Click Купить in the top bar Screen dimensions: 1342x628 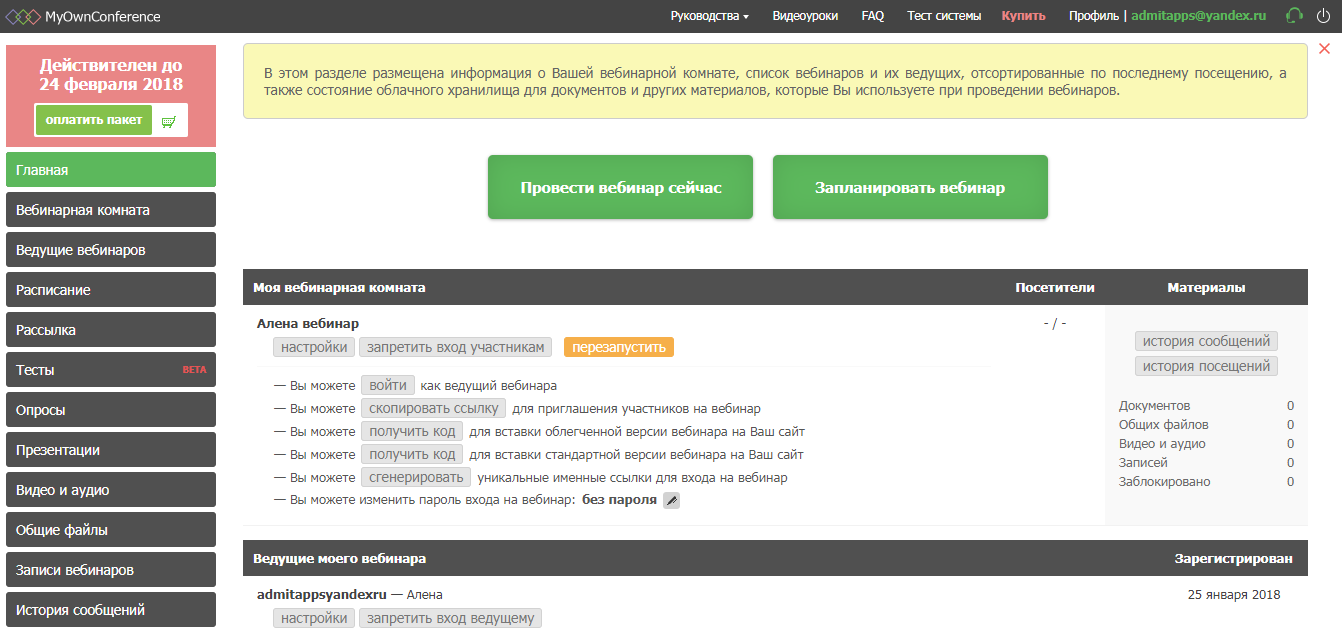coord(1024,16)
